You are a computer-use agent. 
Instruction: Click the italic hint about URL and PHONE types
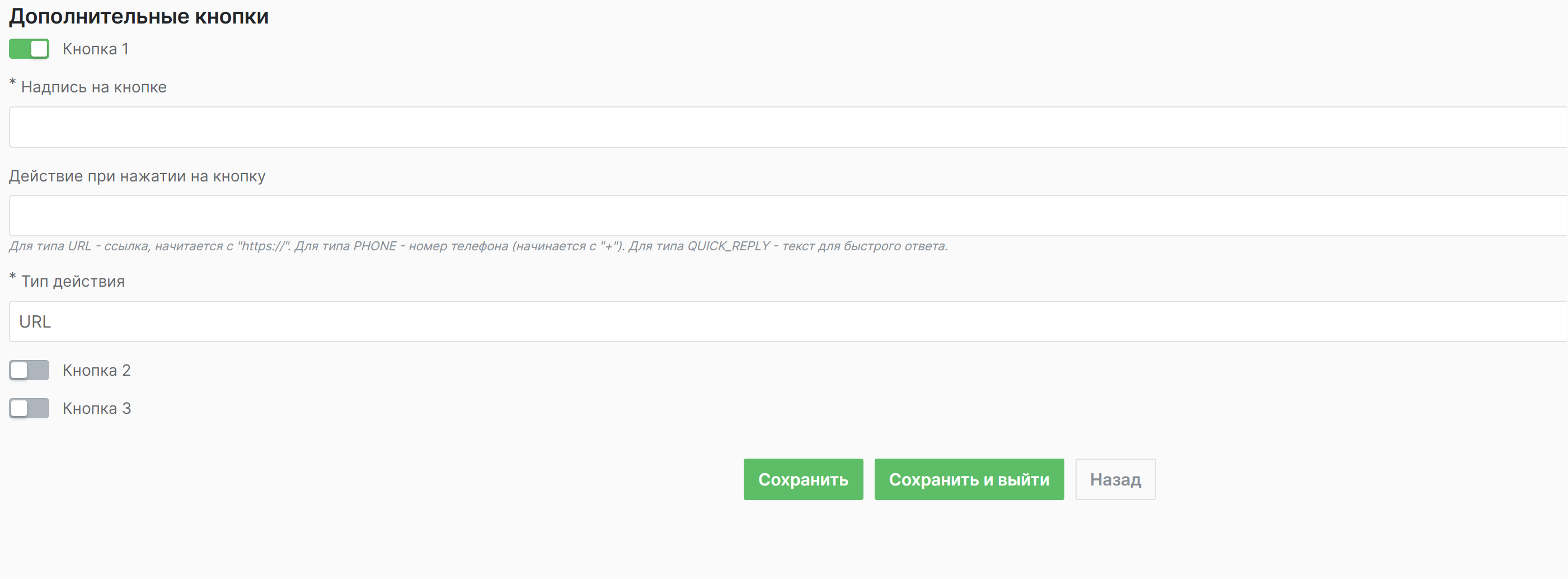[x=478, y=246]
